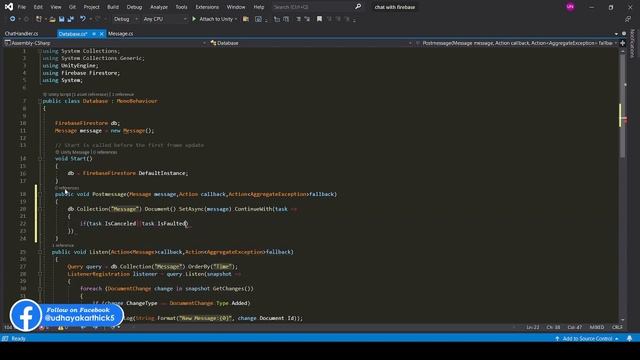This screenshot has height=360, width=640.
Task: Open the View menu
Action: pos(56,7)
